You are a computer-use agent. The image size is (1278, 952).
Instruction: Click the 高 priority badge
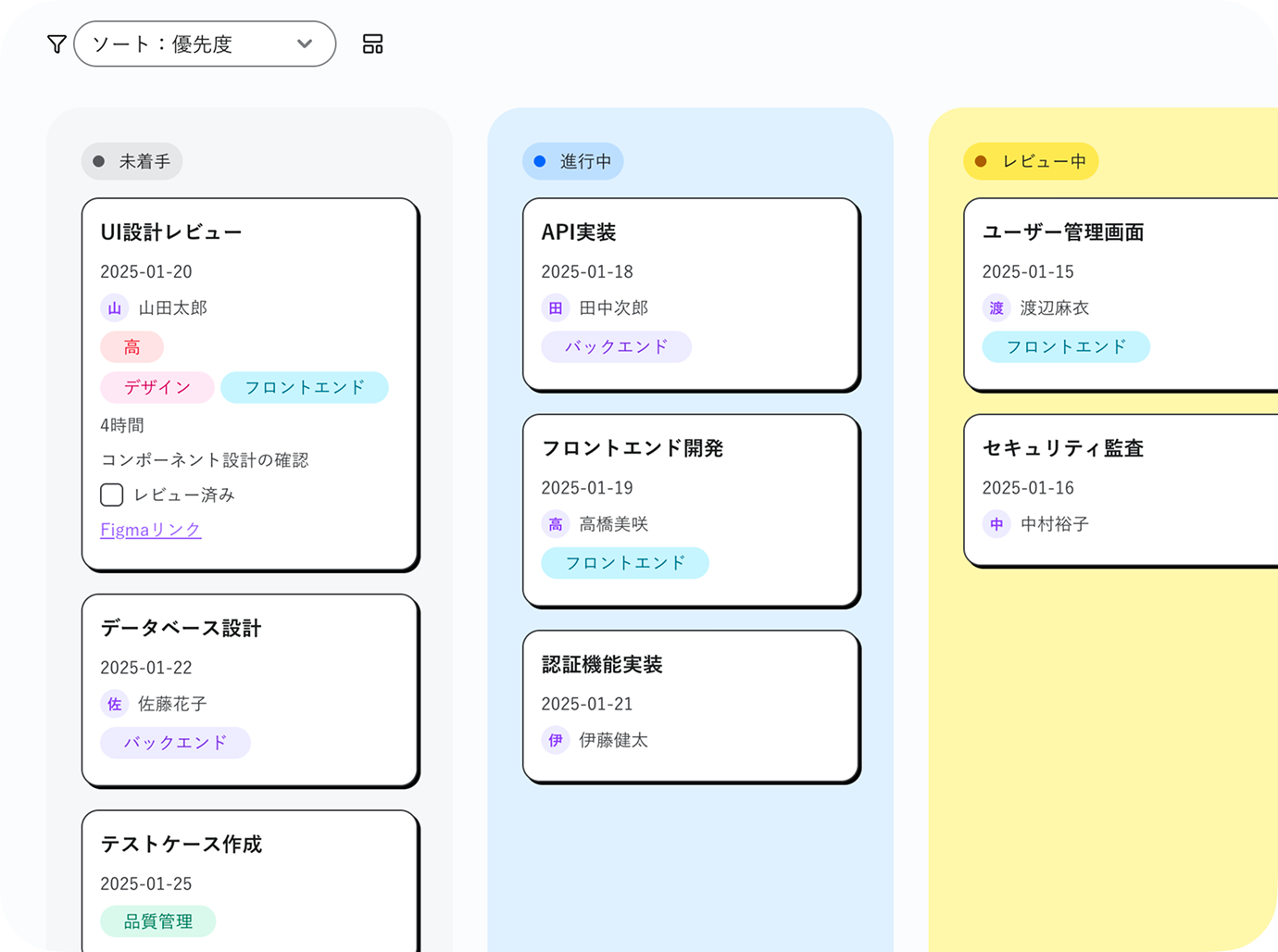click(x=132, y=347)
